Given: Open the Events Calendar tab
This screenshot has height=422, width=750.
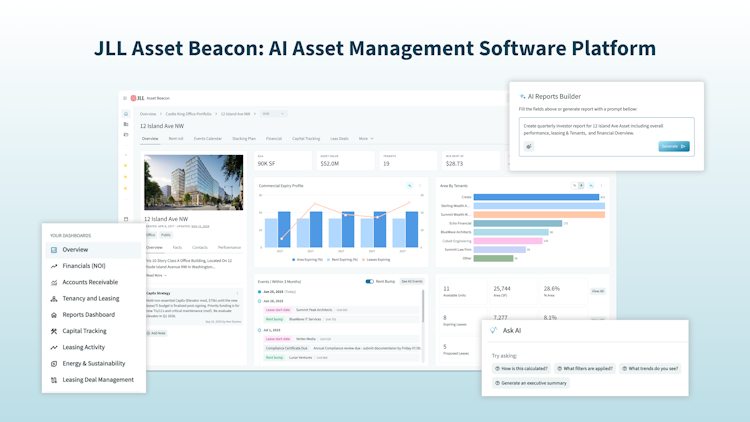Looking at the screenshot, I should click(x=208, y=139).
